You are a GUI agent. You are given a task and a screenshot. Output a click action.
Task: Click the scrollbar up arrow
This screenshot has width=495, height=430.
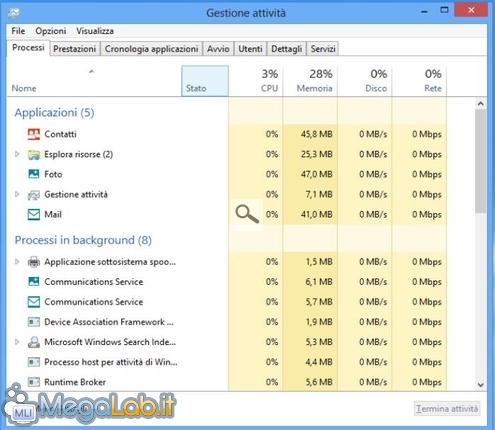(x=480, y=104)
